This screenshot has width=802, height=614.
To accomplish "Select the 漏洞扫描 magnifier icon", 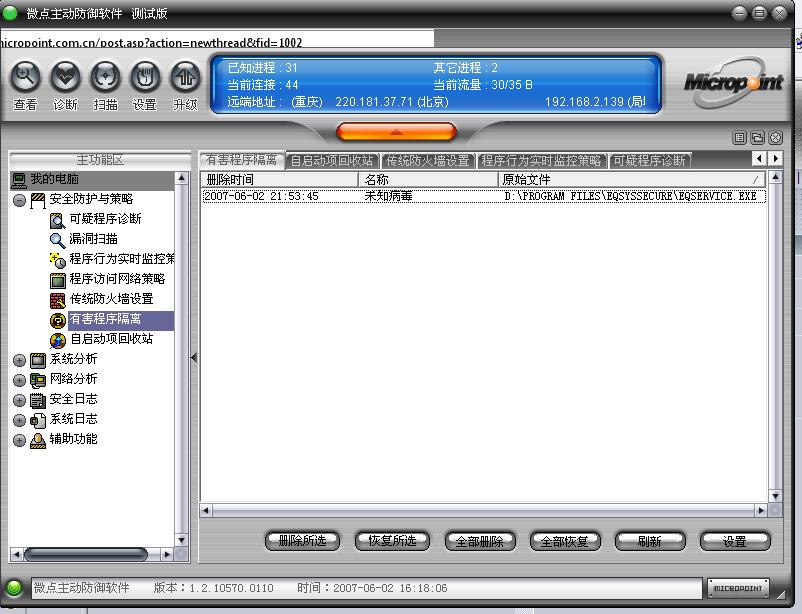I will (x=57, y=240).
